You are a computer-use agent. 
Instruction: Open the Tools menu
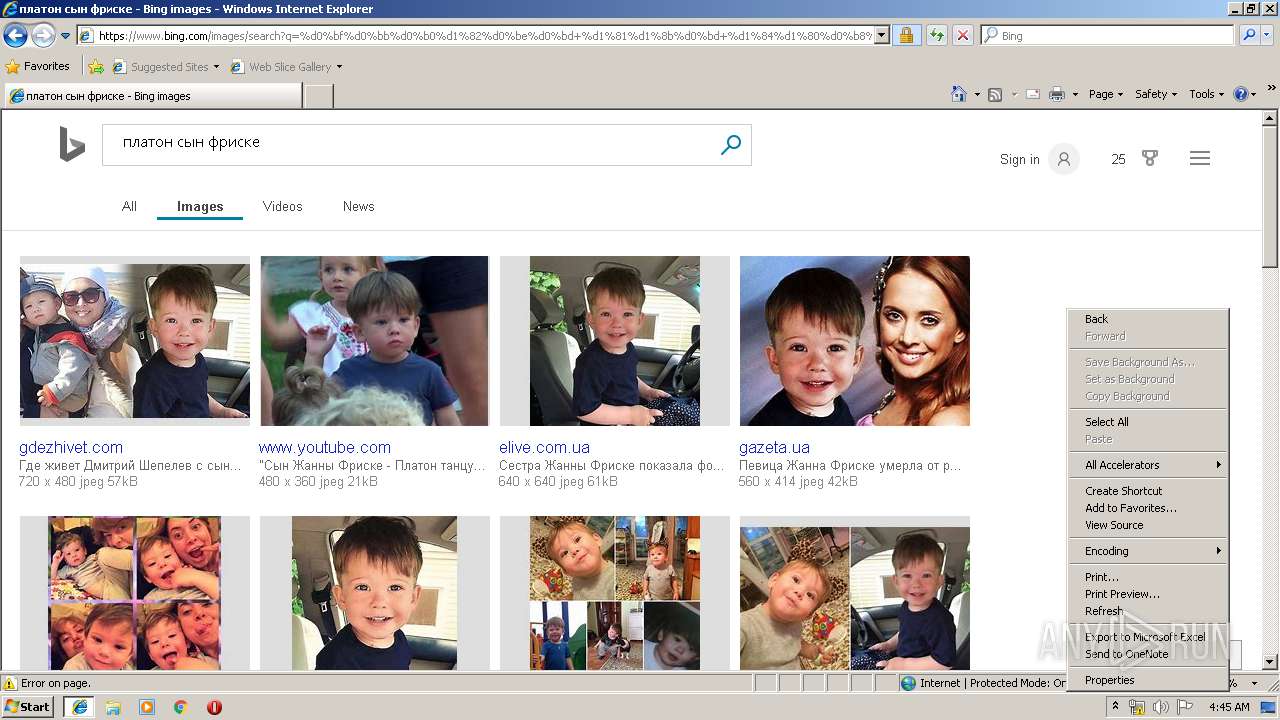click(1206, 94)
